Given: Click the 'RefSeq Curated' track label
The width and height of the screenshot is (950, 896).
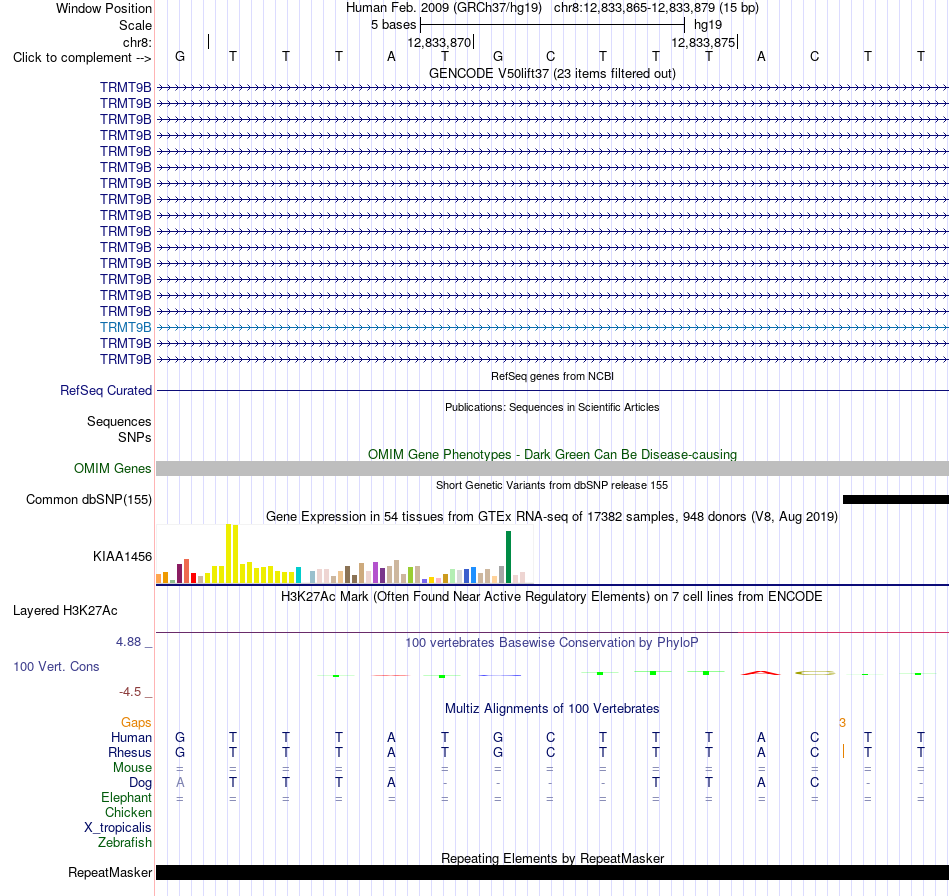Looking at the screenshot, I should point(106,390).
